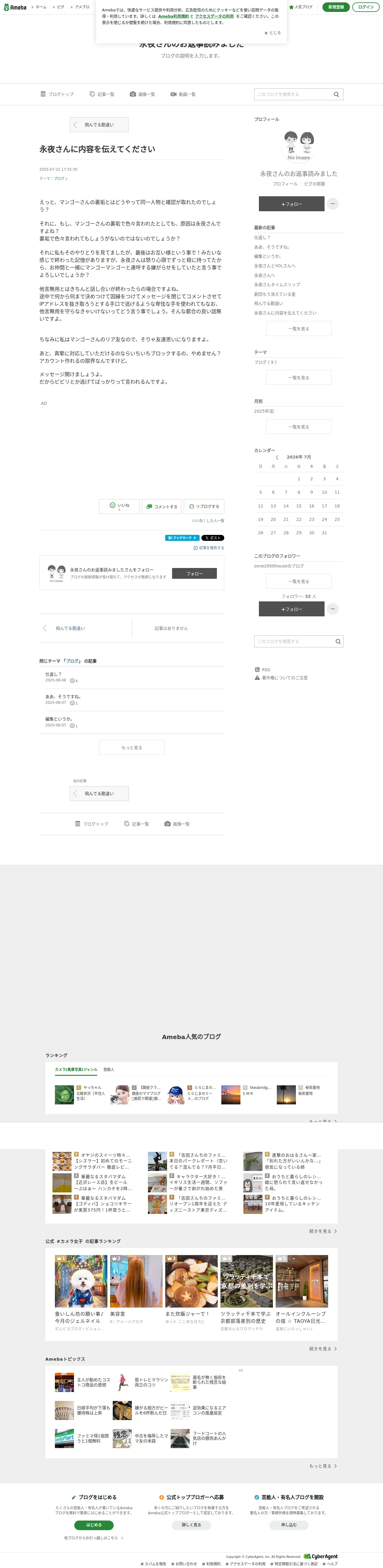Viewport: 383px width, 1568px height.
Task: Click the コメントする button
Action: tap(161, 507)
